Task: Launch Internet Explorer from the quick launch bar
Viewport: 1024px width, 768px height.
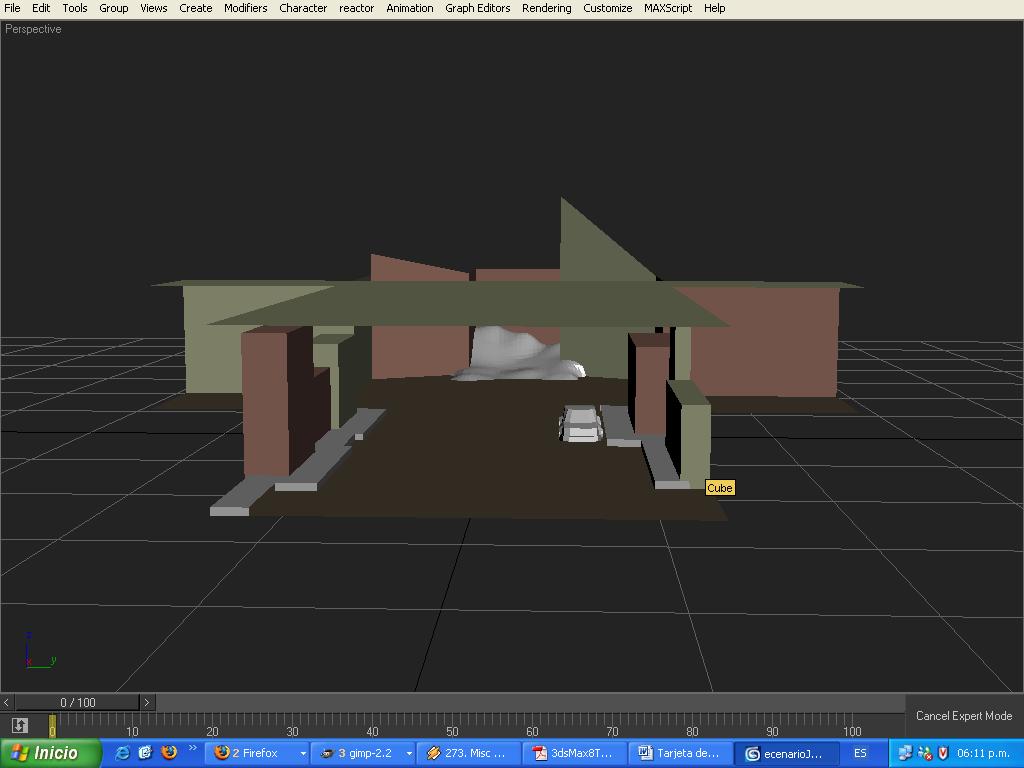Action: tap(122, 753)
